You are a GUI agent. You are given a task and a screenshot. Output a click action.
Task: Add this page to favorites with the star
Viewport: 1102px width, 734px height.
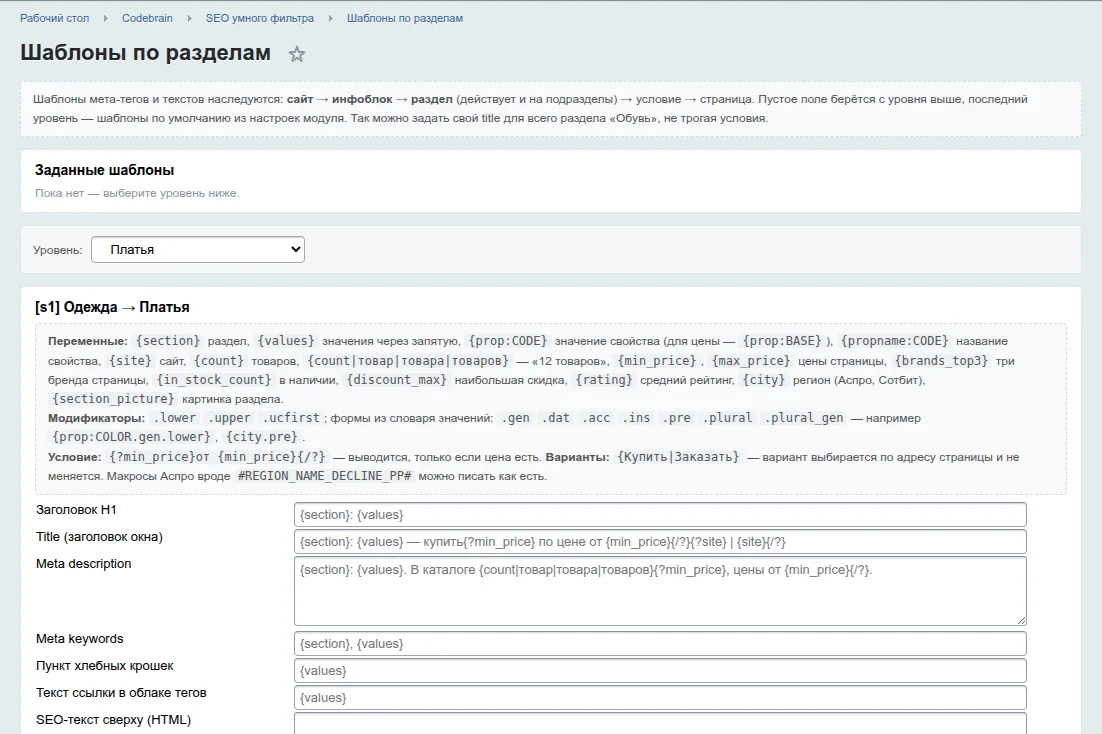pyautogui.click(x=297, y=54)
